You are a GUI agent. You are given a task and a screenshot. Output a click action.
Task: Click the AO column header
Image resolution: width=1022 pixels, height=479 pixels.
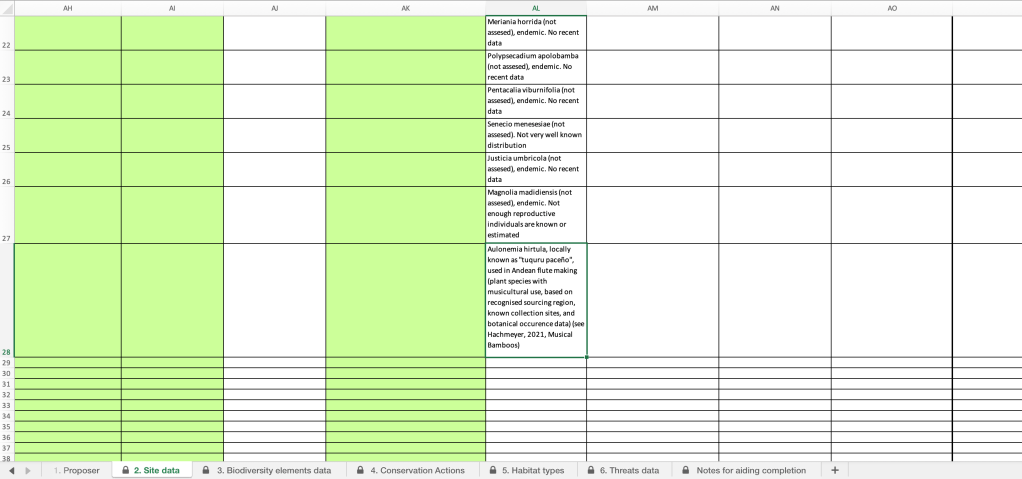pos(891,8)
